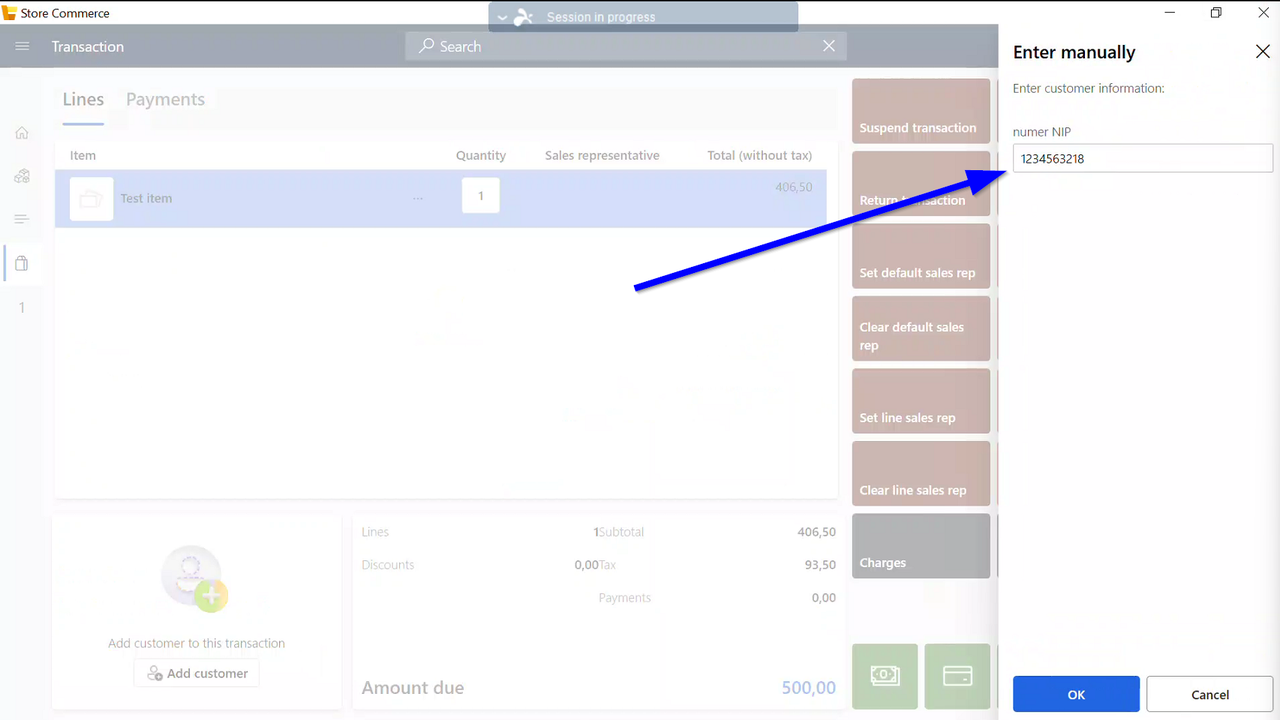The height and width of the screenshot is (720, 1280).
Task: Click the quantity box of Test item
Action: 481,196
